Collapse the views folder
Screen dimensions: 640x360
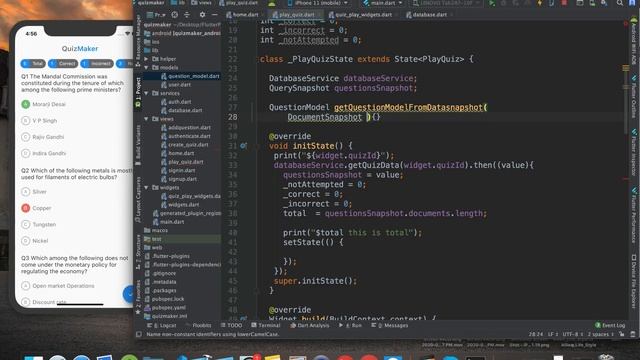pyautogui.click(x=147, y=119)
